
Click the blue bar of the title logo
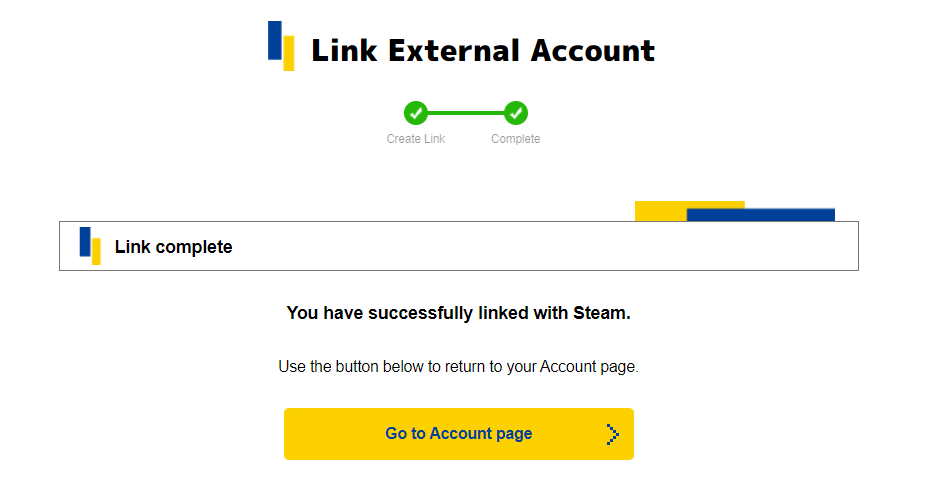[274, 40]
